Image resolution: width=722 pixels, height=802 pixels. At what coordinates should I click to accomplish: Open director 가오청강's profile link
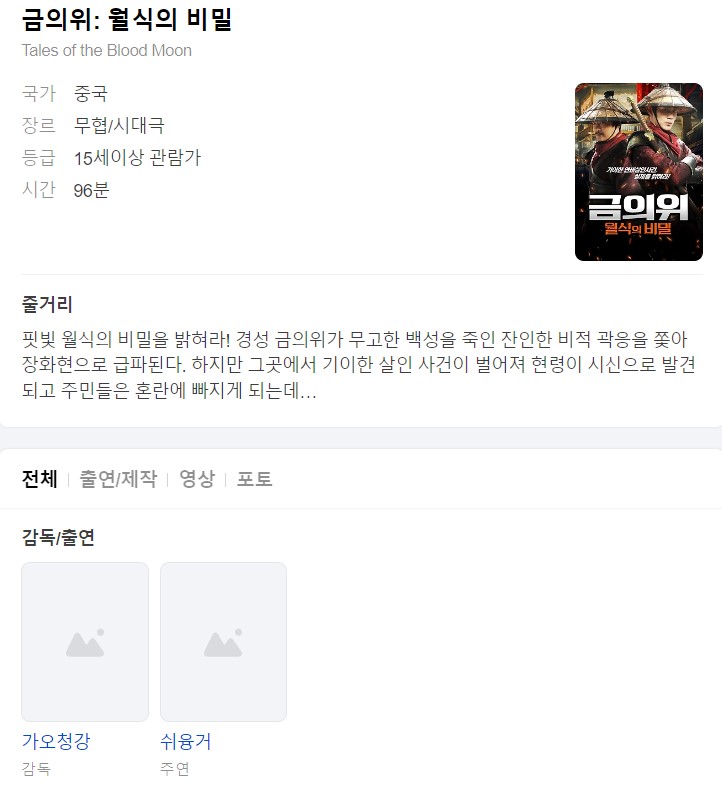point(56,741)
